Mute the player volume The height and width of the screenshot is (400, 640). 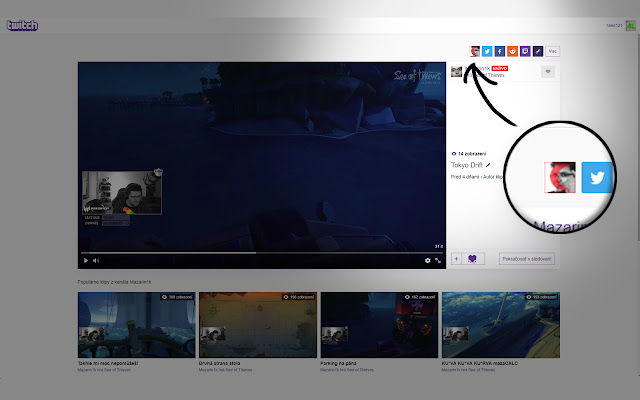coord(96,260)
